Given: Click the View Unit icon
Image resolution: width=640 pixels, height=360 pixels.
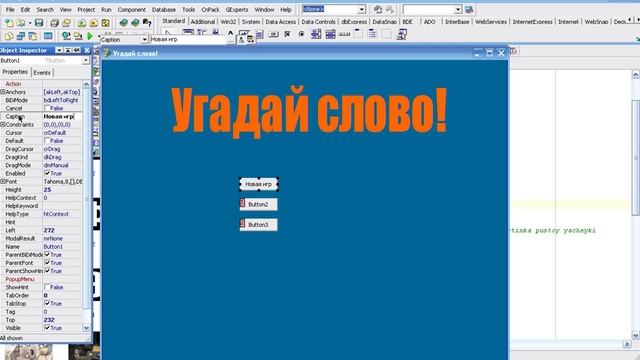Looking at the screenshot, I should pyautogui.click(x=9, y=36).
